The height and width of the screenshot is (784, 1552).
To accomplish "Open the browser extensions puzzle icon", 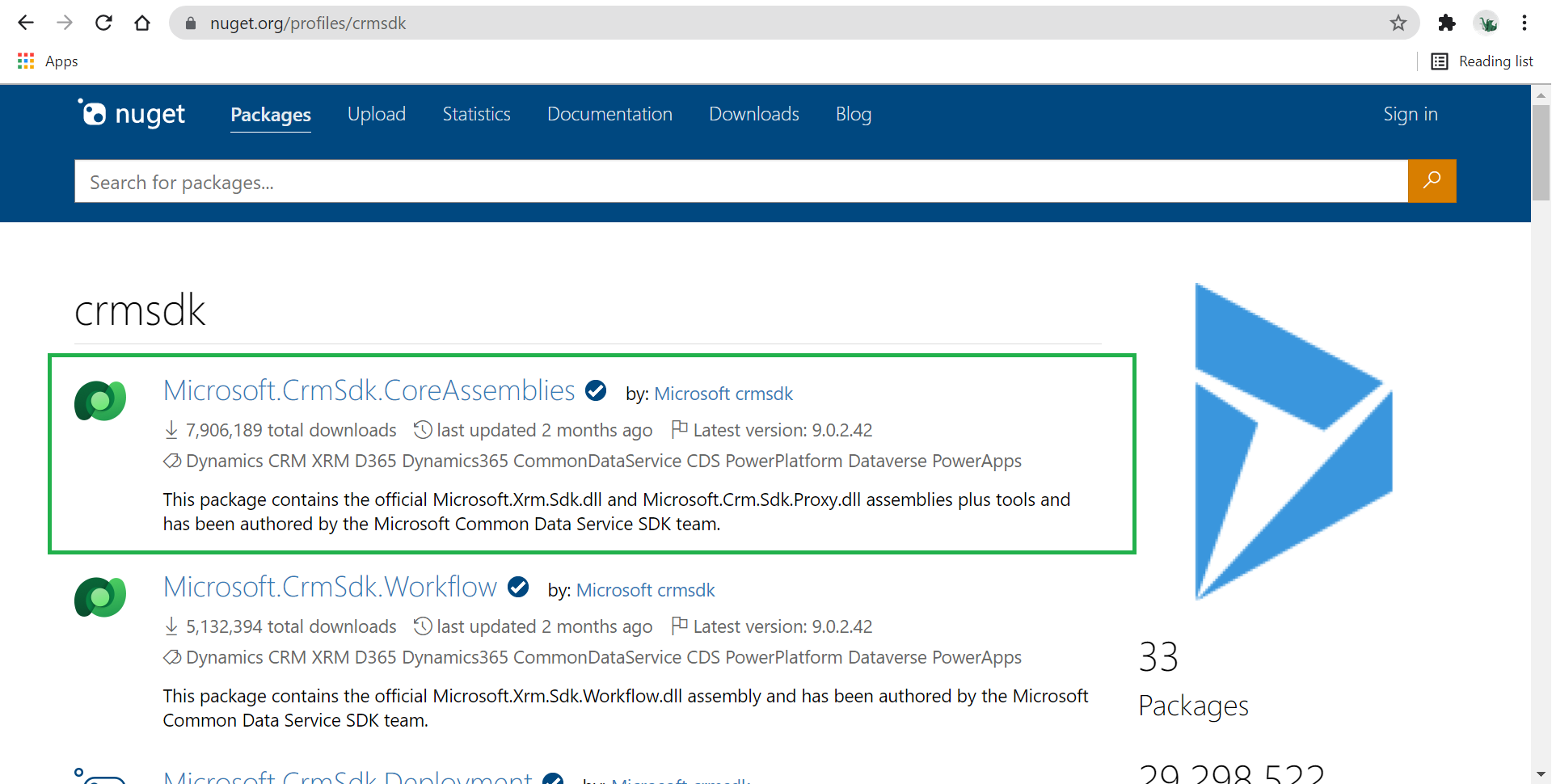I will click(1446, 23).
